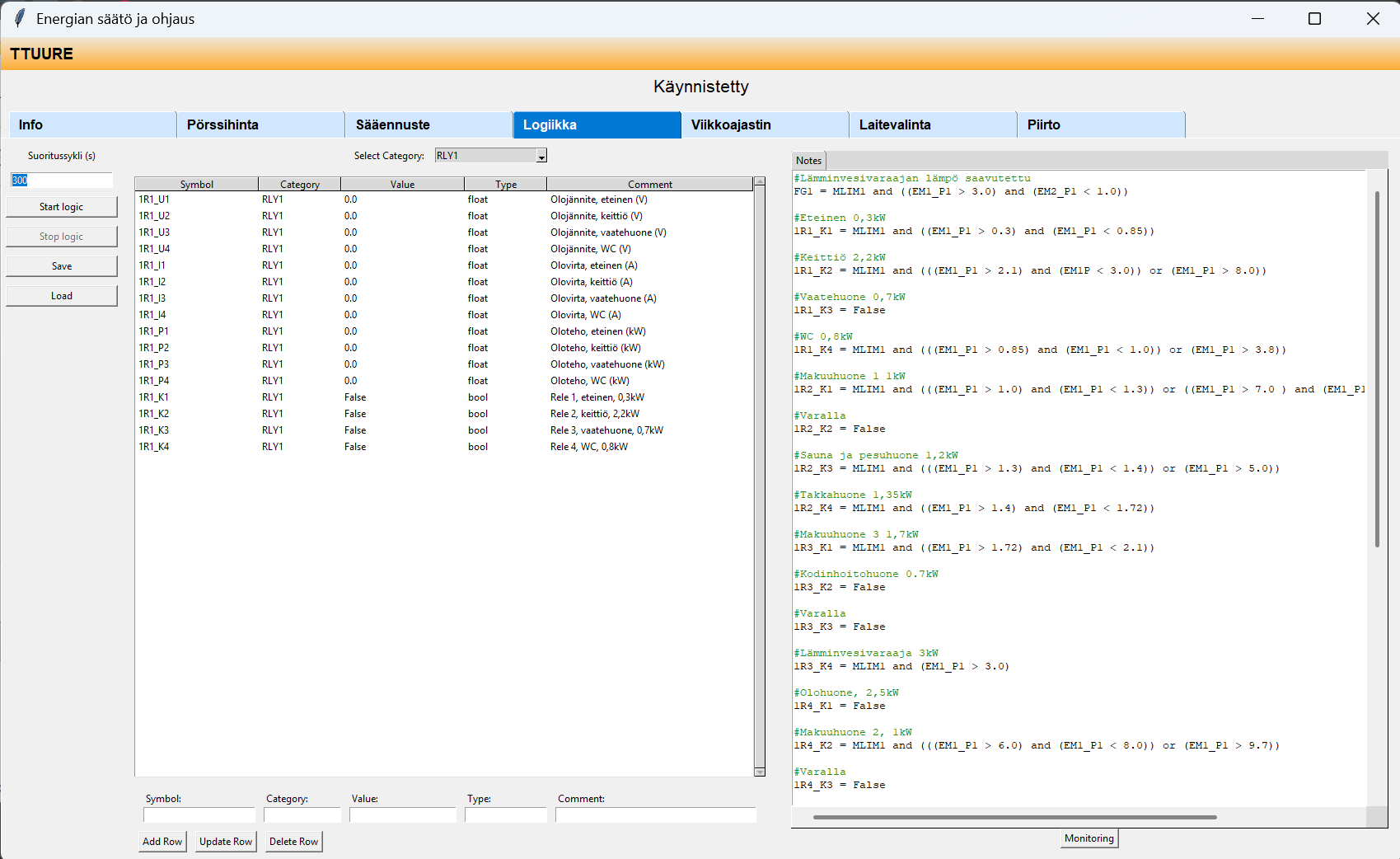Click the Comment entry field
This screenshot has width=1400, height=859.
tap(655, 815)
